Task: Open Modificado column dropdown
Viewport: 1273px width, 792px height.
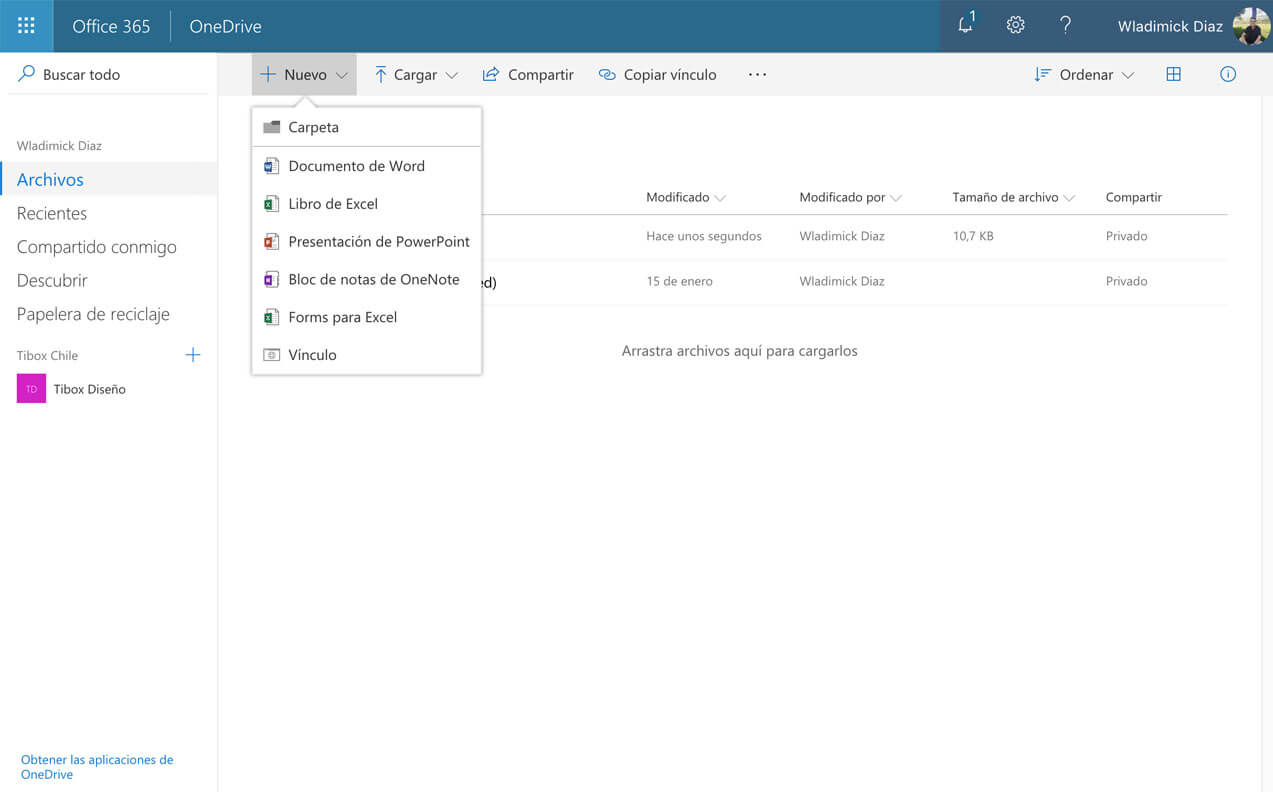Action: click(720, 198)
